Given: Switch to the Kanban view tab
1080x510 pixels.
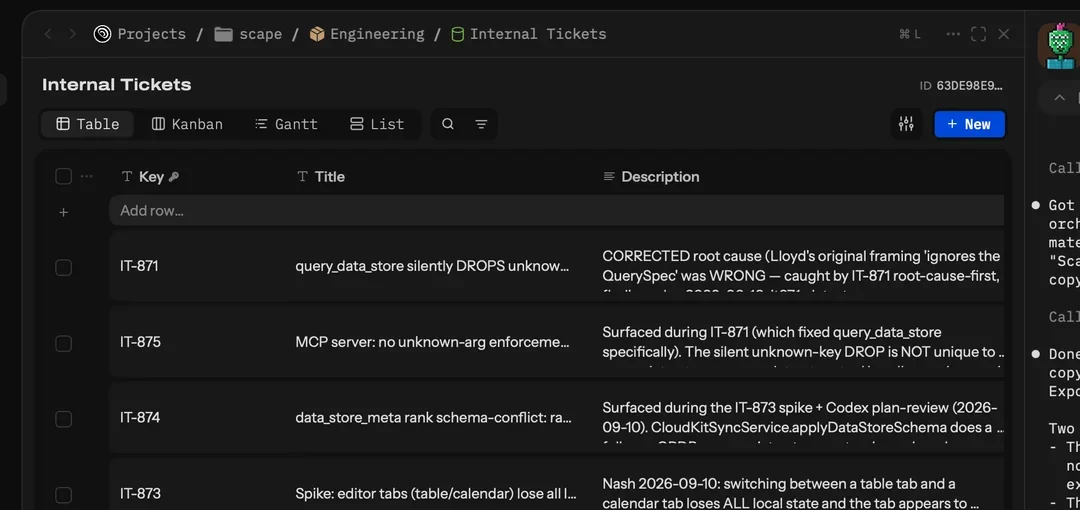Looking at the screenshot, I should (187, 124).
